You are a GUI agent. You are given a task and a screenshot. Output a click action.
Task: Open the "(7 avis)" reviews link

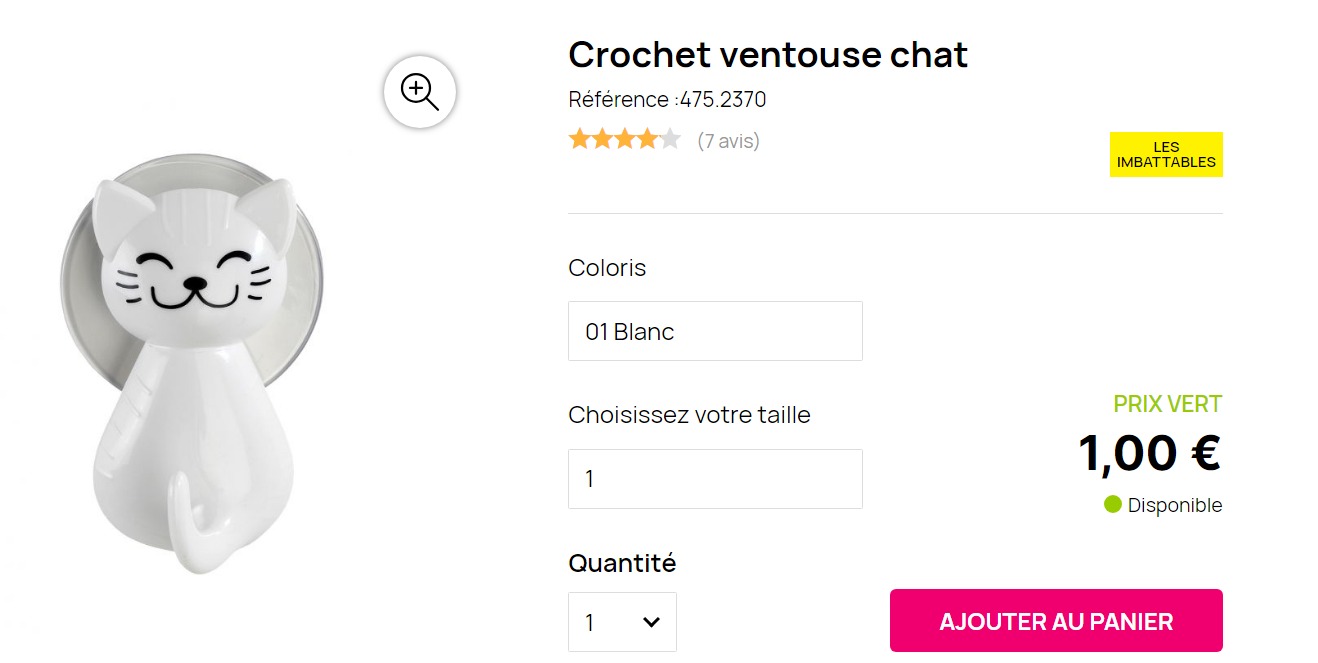[x=728, y=141]
